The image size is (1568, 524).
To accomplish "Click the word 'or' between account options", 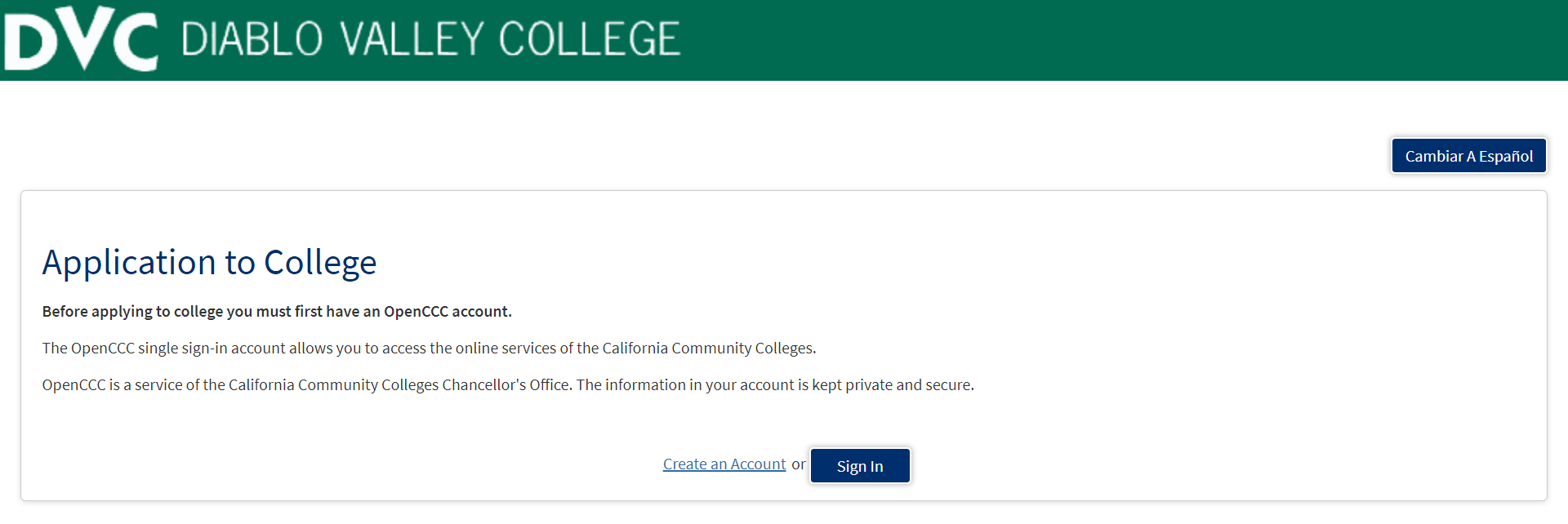I will [798, 464].
